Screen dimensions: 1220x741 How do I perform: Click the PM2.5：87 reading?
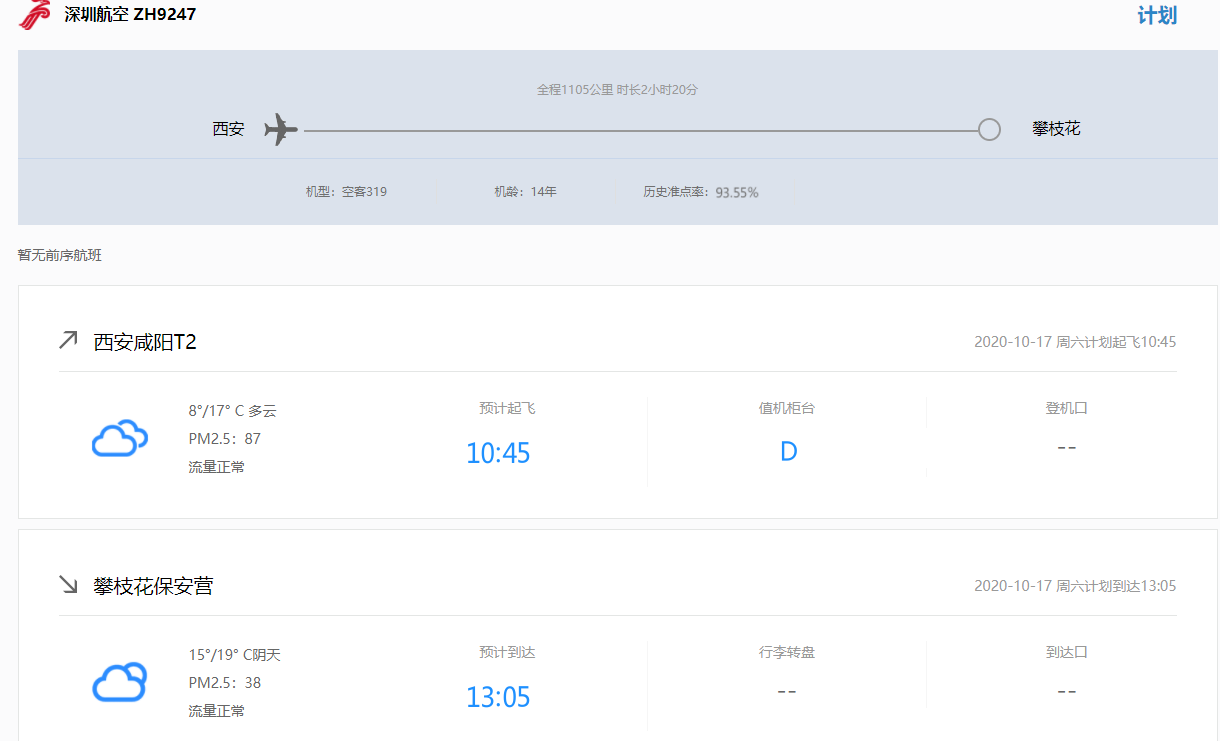(225, 438)
